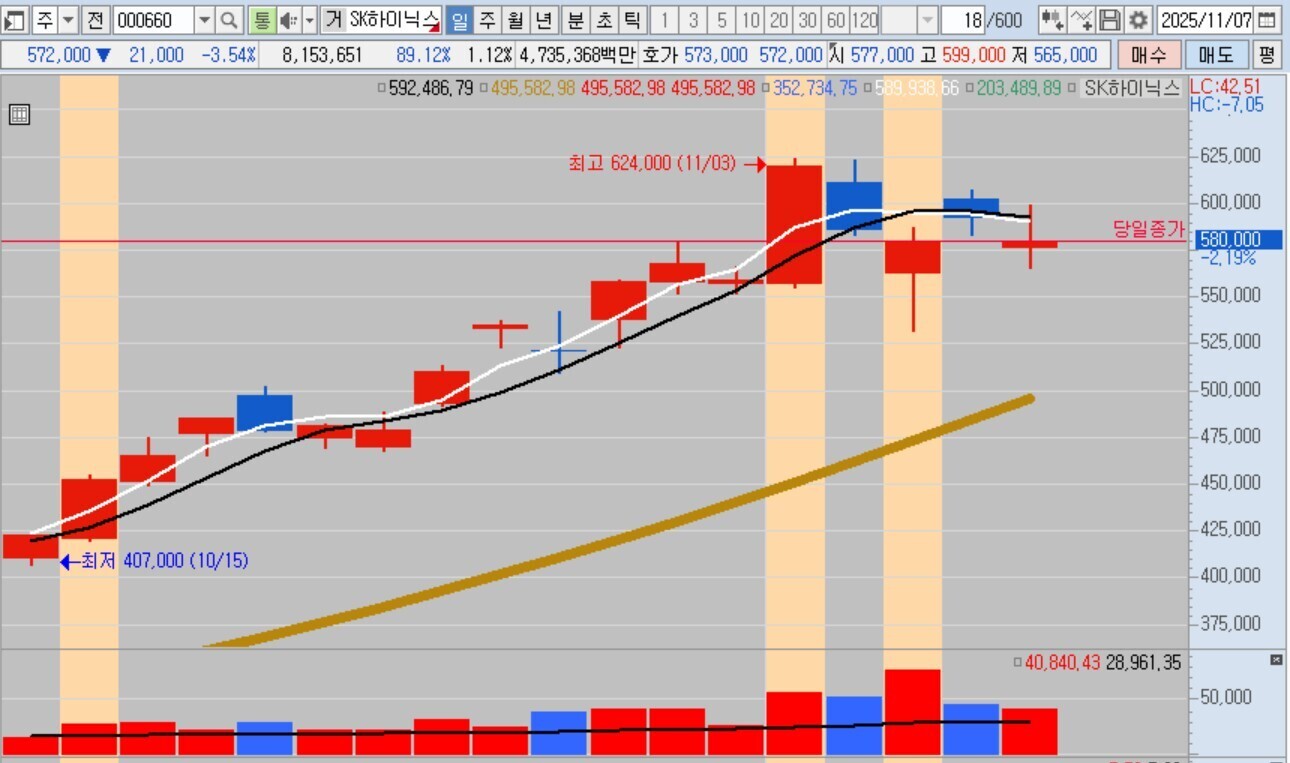Click the 최저 407,000 (10/15) low label
1290x763 pixels.
tap(165, 561)
